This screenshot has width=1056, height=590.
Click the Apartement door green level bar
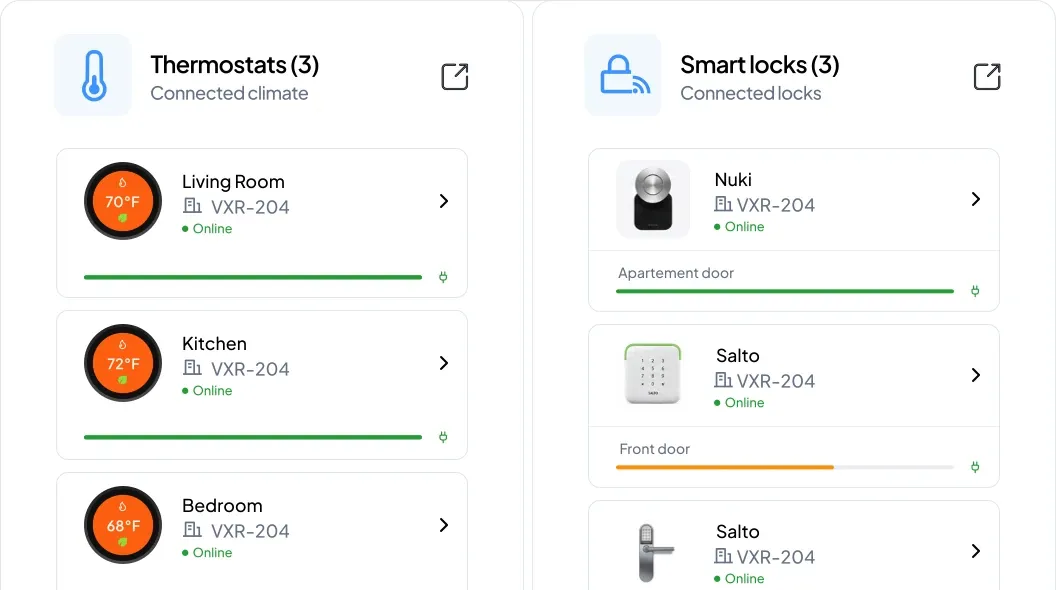(x=785, y=291)
